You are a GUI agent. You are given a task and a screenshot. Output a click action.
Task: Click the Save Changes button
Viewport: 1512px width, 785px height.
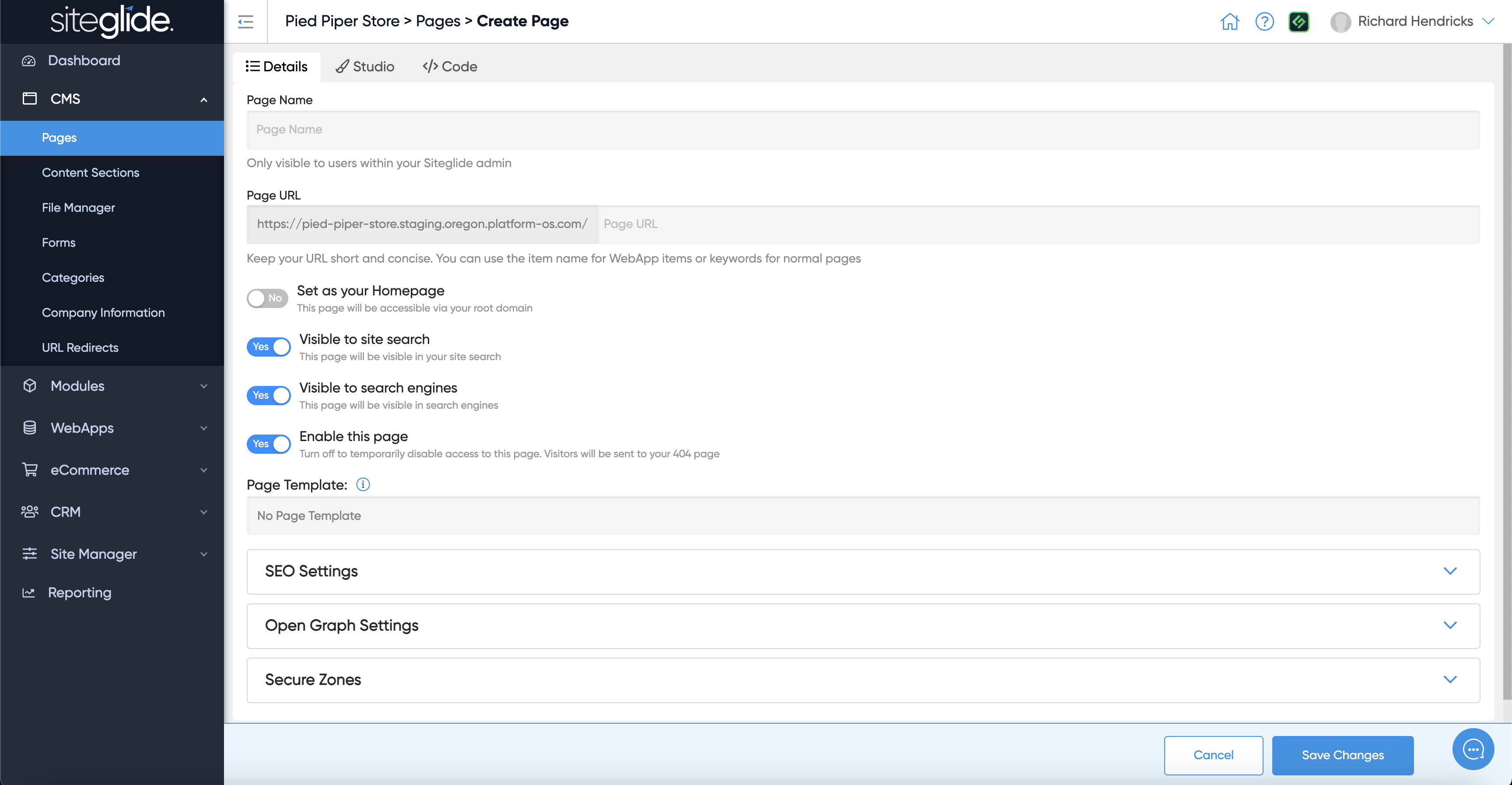click(1342, 755)
